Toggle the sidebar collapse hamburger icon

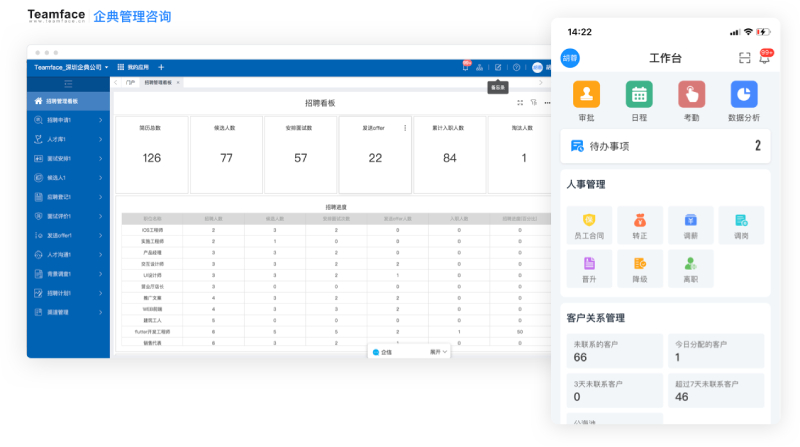(68, 84)
